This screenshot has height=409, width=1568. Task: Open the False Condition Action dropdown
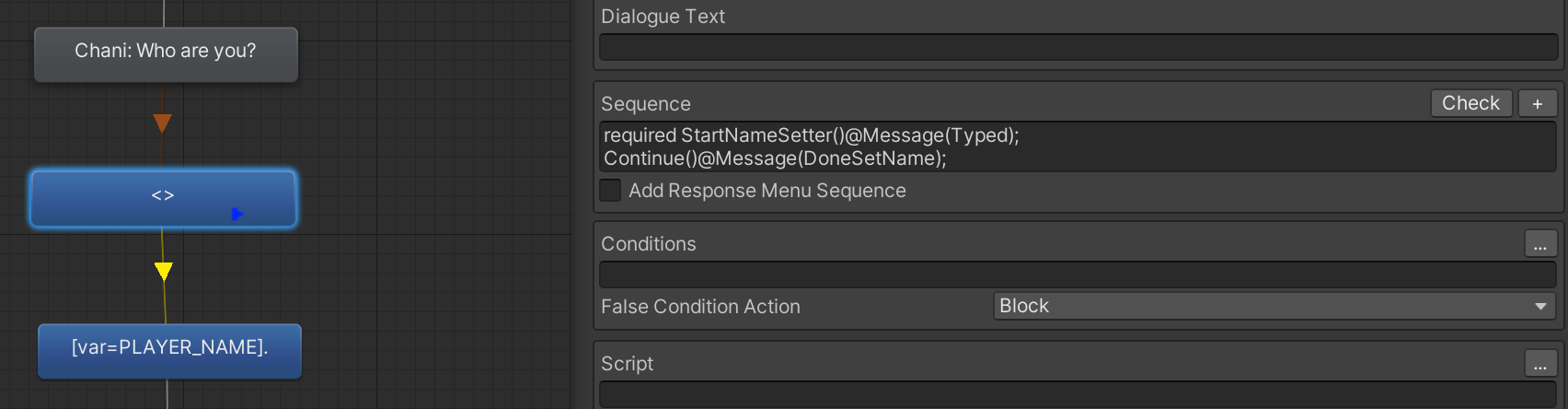pos(1274,306)
